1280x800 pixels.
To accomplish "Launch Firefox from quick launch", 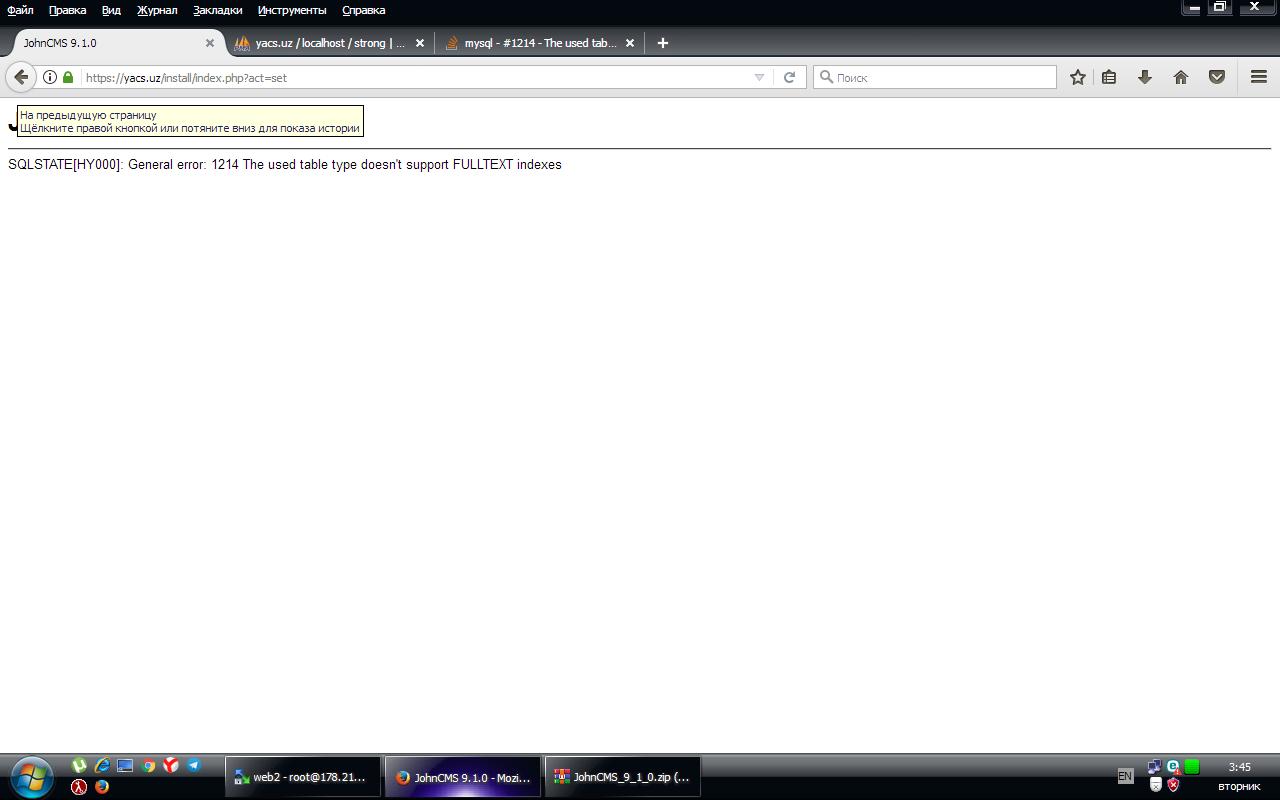I will coord(102,787).
